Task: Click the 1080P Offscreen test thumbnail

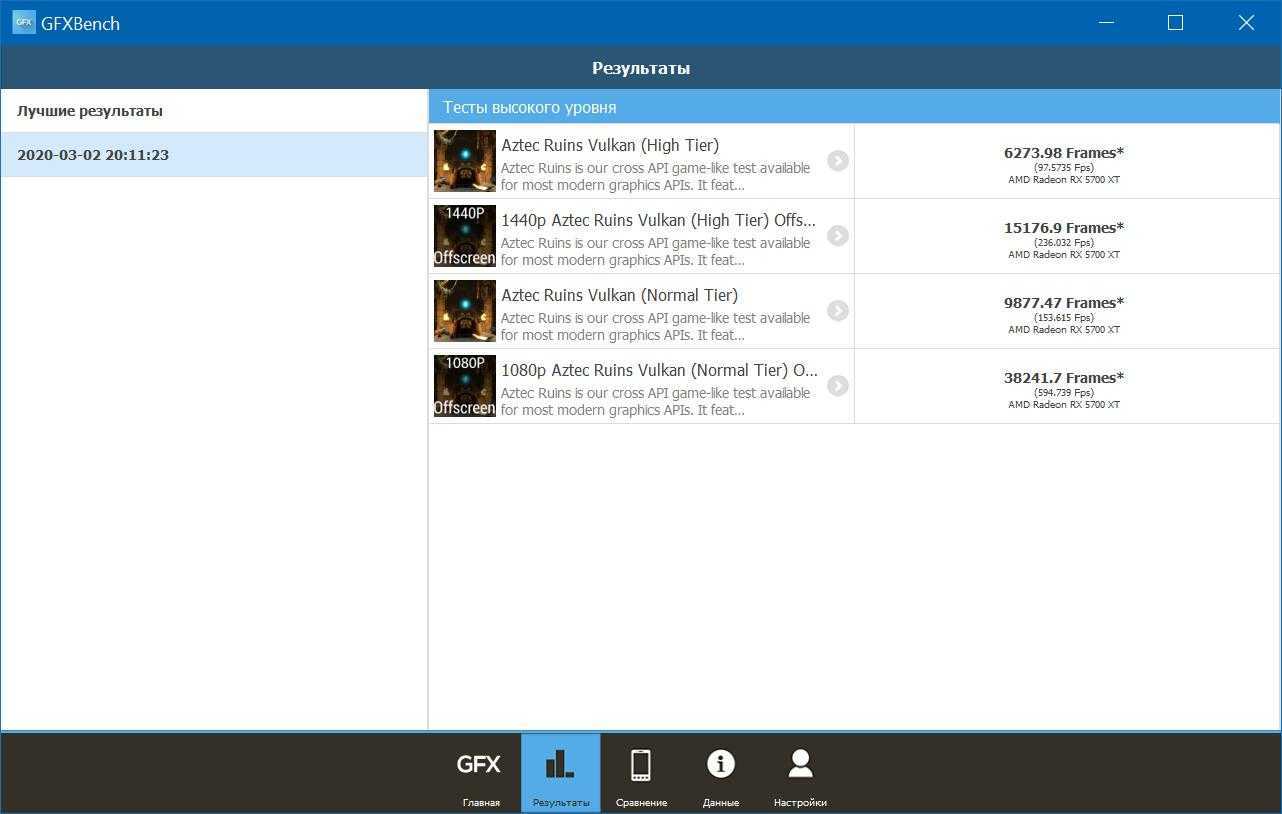Action: click(x=465, y=386)
